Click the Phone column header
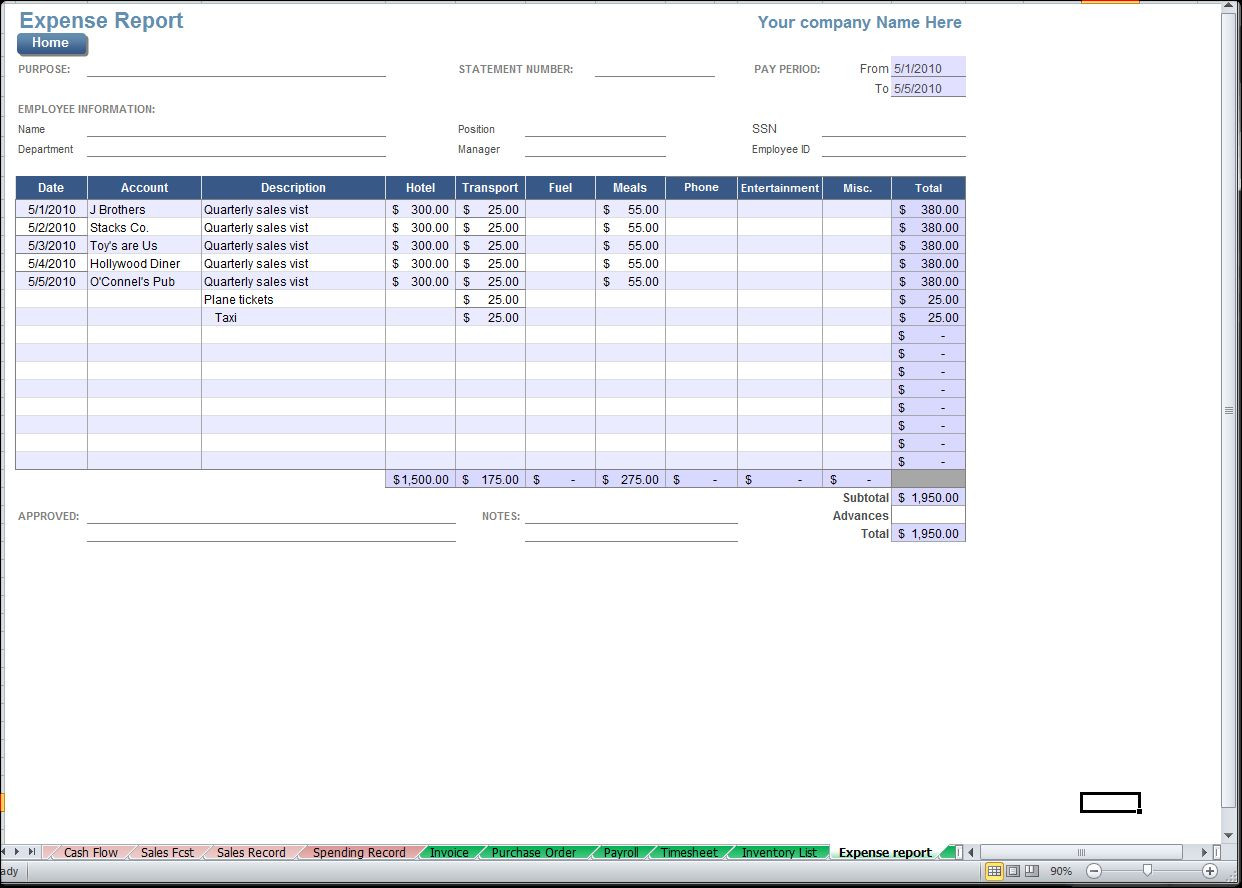The image size is (1242, 888). click(x=701, y=188)
